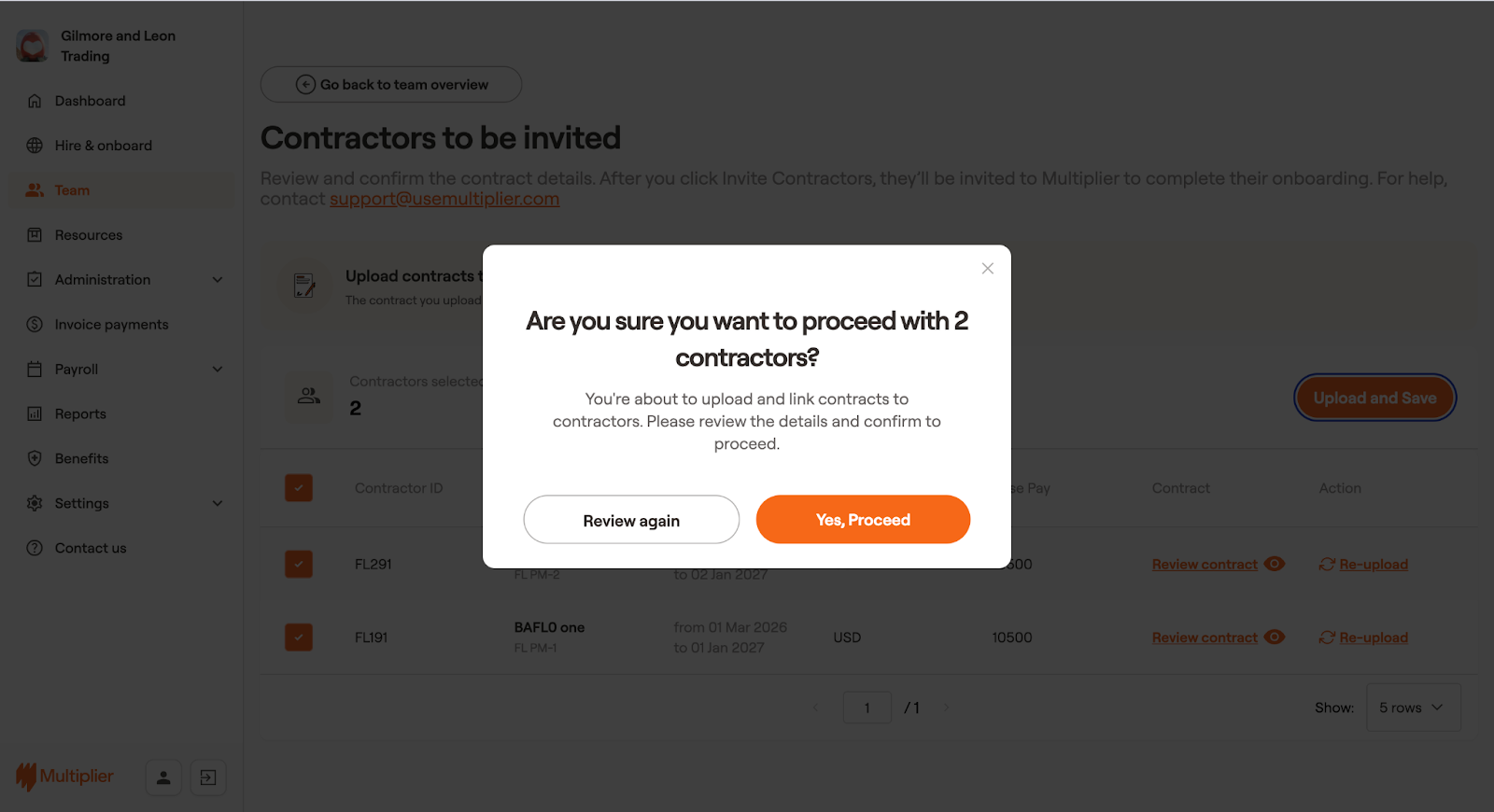Go to Invoice payments in sidebar
The image size is (1494, 812).
point(111,325)
